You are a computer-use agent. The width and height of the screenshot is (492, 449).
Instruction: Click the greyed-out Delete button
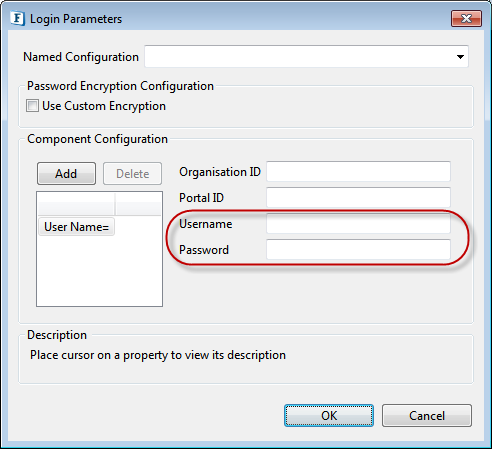(132, 173)
